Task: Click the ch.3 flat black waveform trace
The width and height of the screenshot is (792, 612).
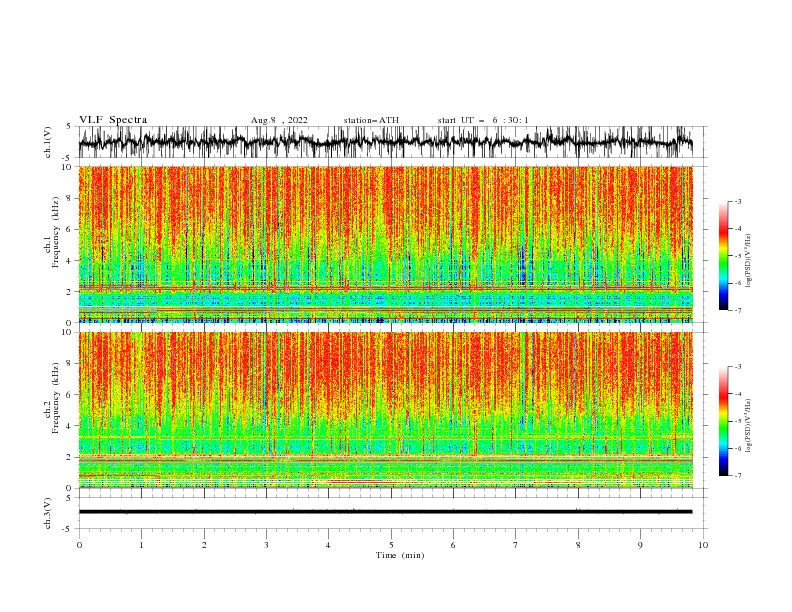Action: coord(385,512)
